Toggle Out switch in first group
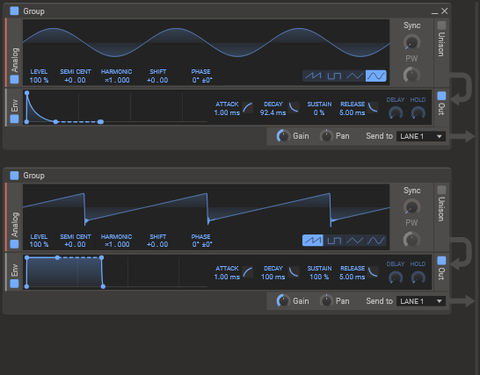Viewport: 480px width, 375px height. point(441,96)
